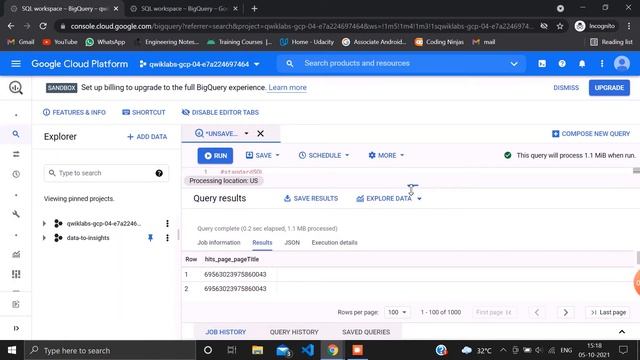The height and width of the screenshot is (360, 640).
Task: Open the More dropdown
Action: pyautogui.click(x=386, y=156)
